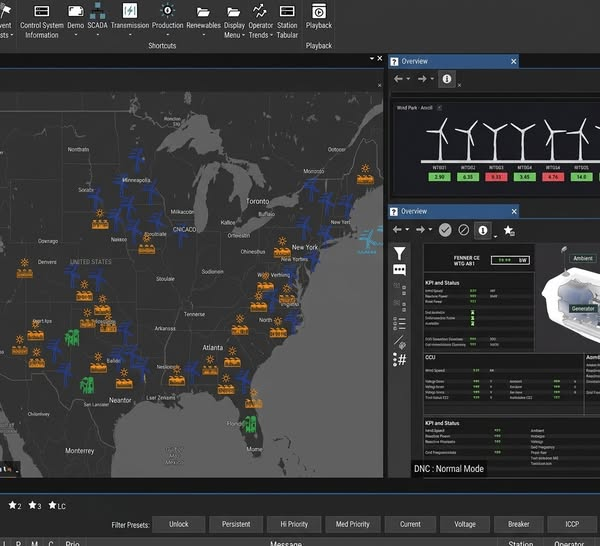The image size is (600, 546).
Task: Toggle the star LC alarm list
Action: tap(57, 505)
